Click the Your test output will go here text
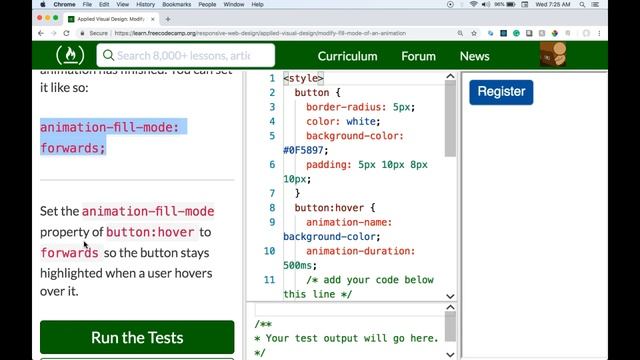This screenshot has width=640, height=360. [346, 338]
